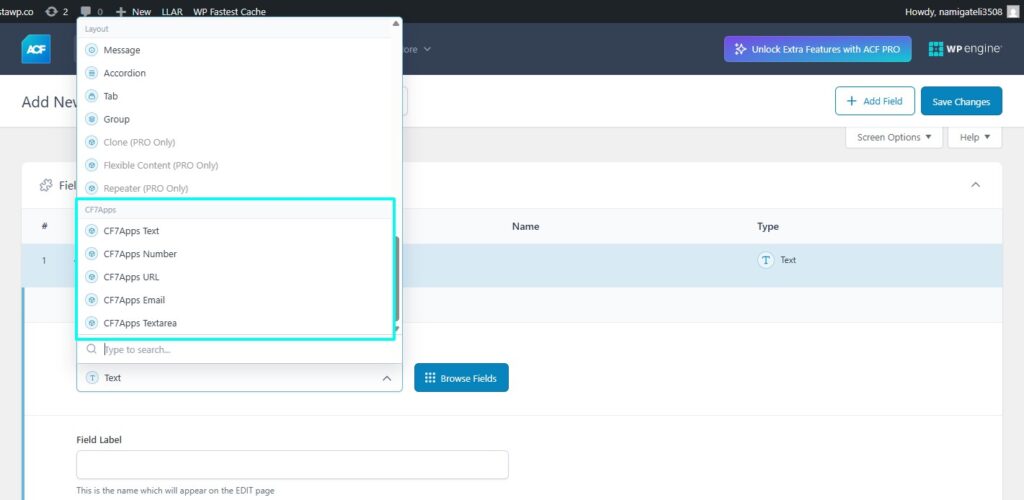This screenshot has width=1024, height=500.
Task: Click the ACF logo icon
Action: point(36,49)
